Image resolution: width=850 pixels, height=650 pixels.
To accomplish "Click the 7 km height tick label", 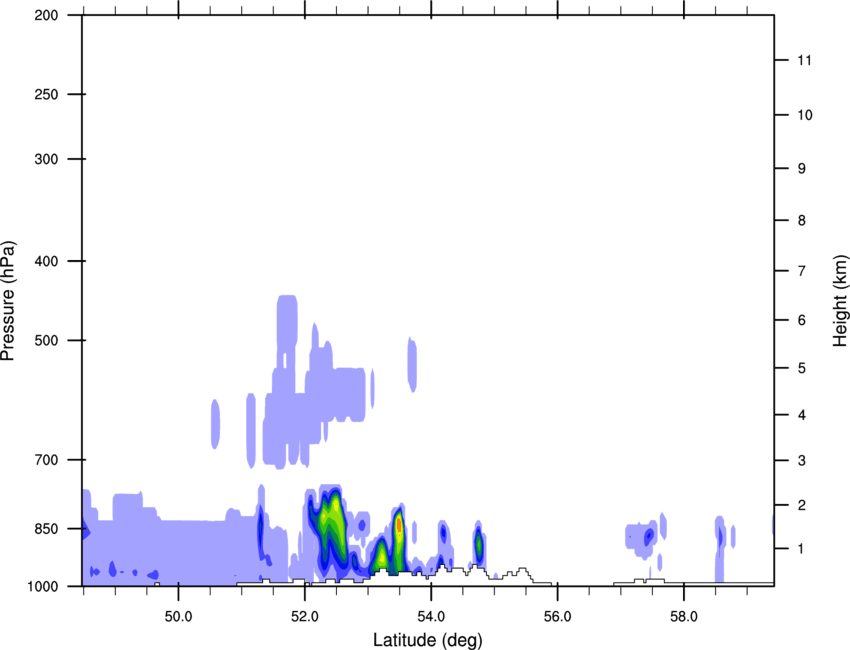I will click(802, 271).
